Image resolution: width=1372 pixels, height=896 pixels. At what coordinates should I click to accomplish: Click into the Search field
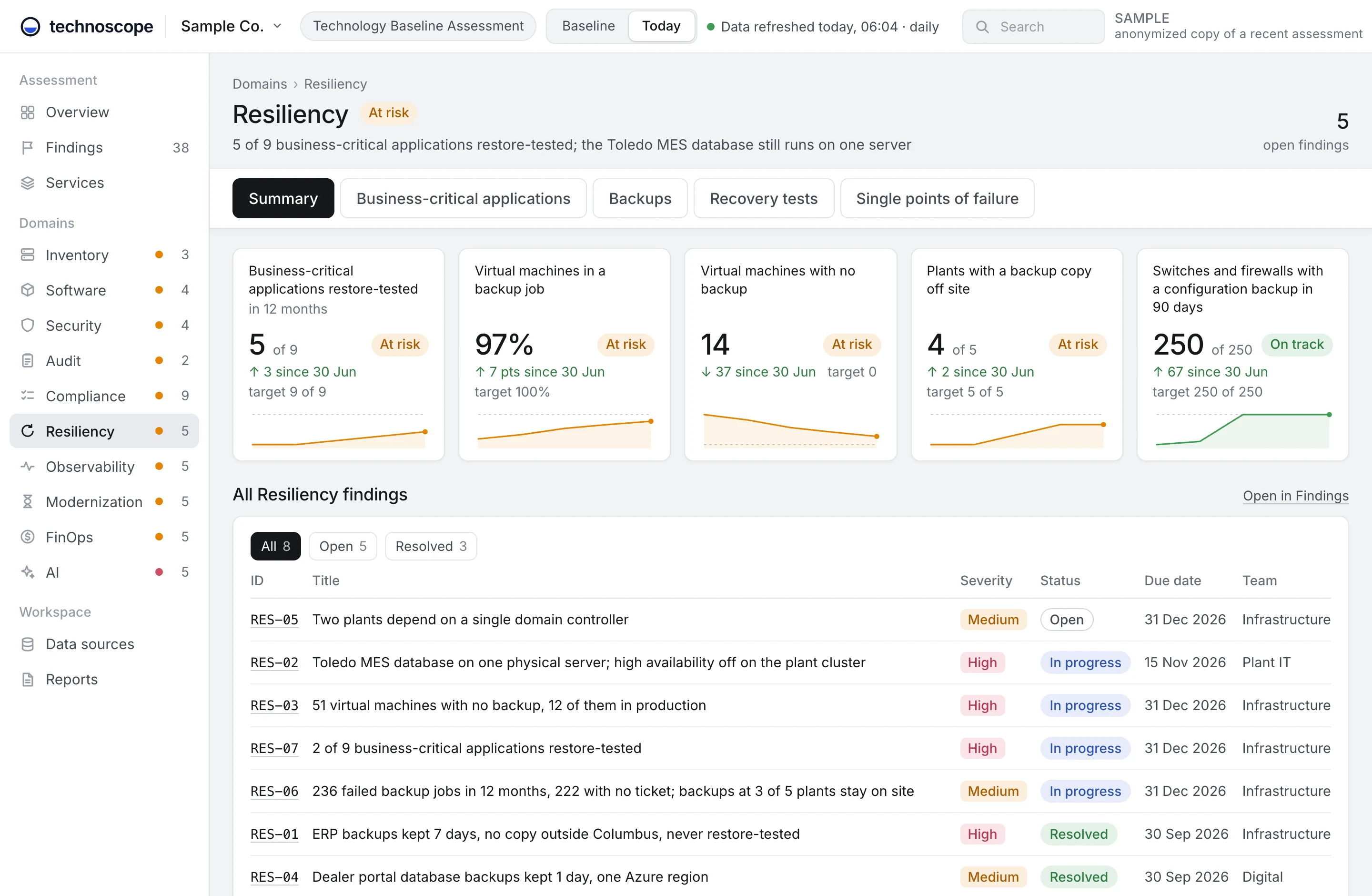(1033, 27)
